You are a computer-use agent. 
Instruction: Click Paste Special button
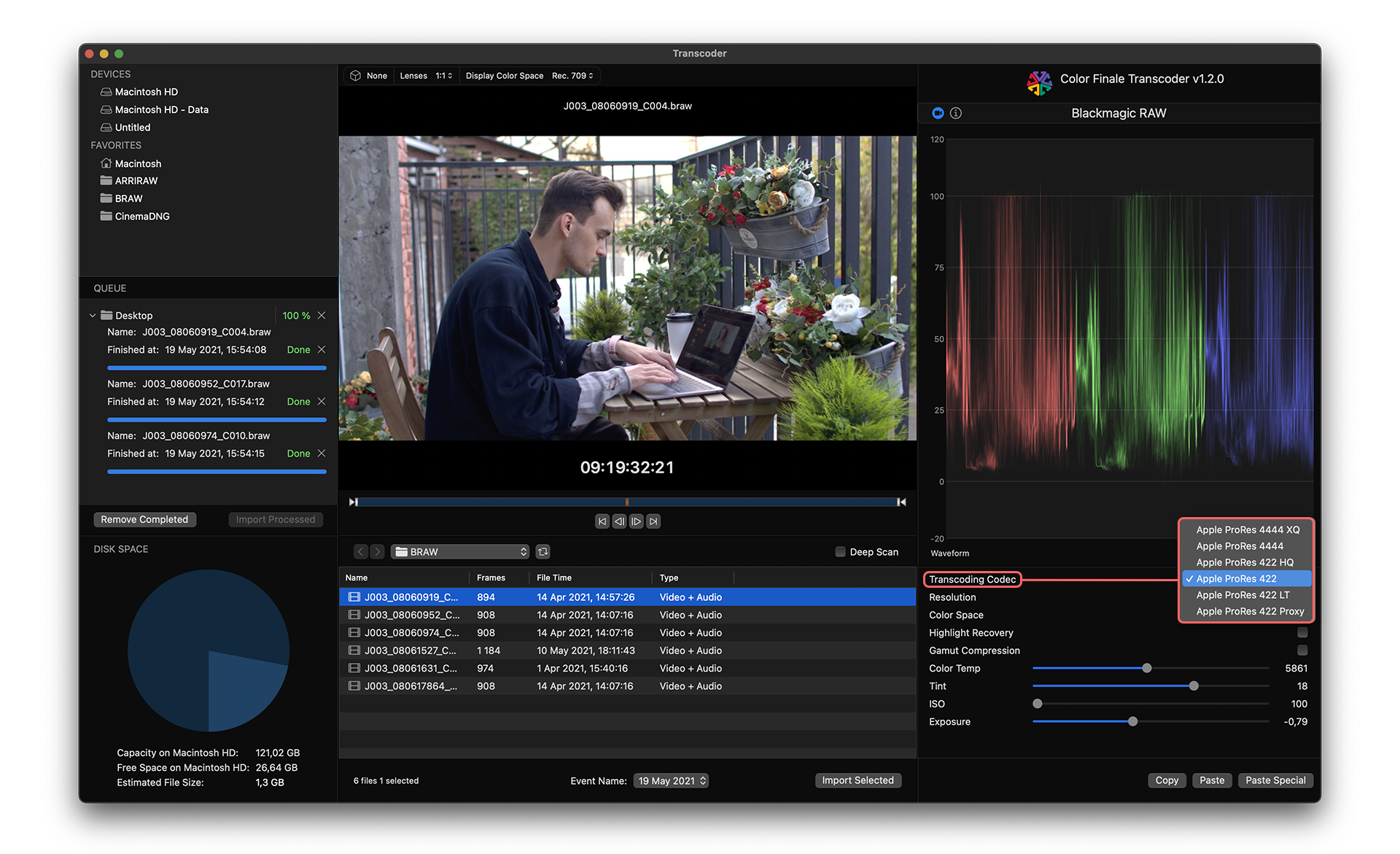tap(1275, 780)
